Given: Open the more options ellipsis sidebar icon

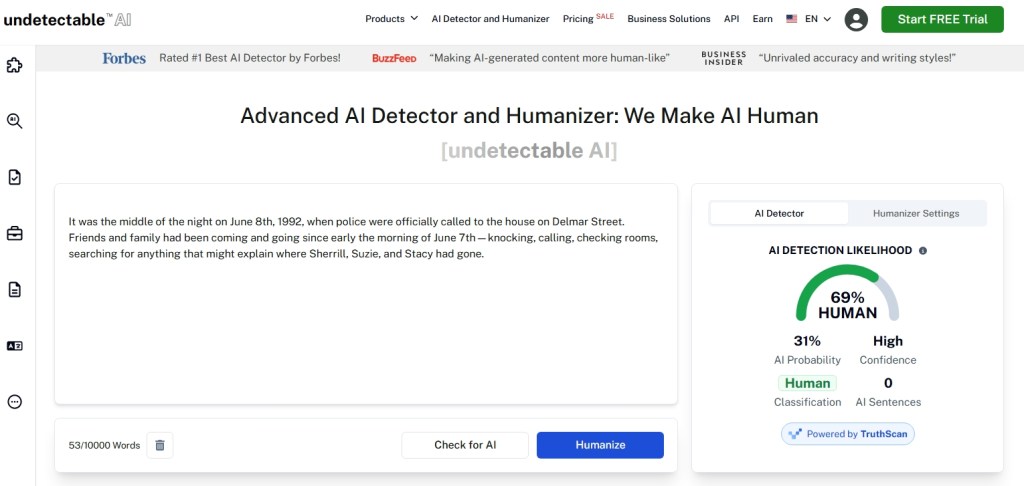Looking at the screenshot, I should tap(14, 402).
